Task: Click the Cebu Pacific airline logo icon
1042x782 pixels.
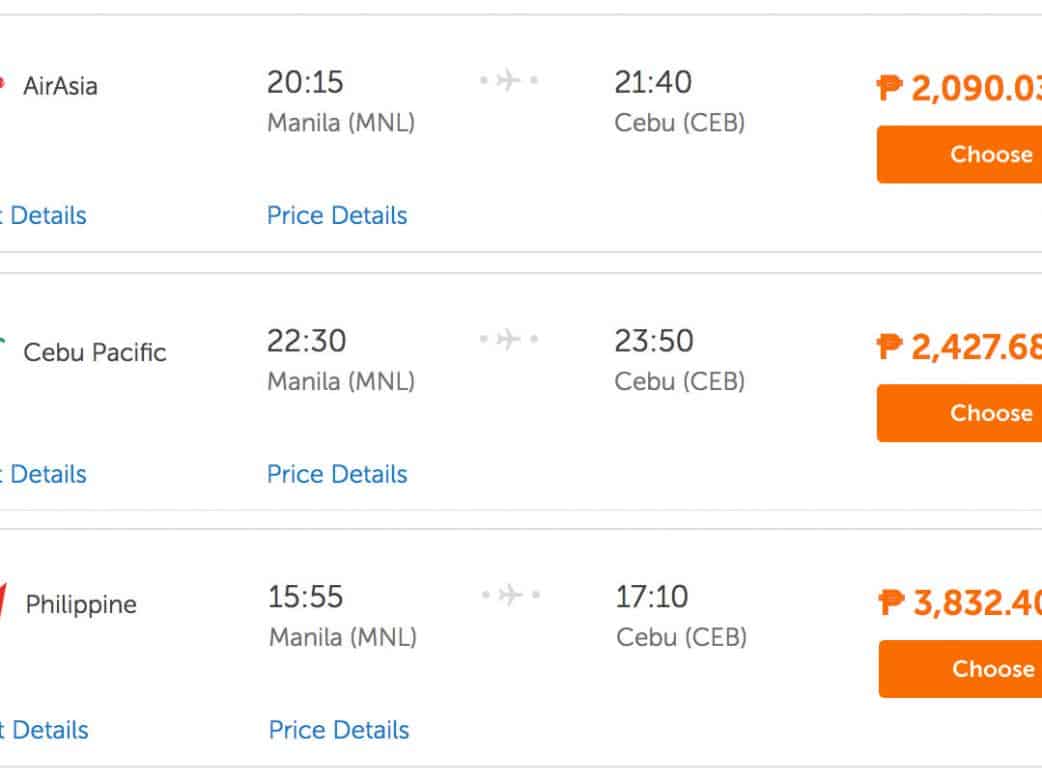Action: (3, 345)
